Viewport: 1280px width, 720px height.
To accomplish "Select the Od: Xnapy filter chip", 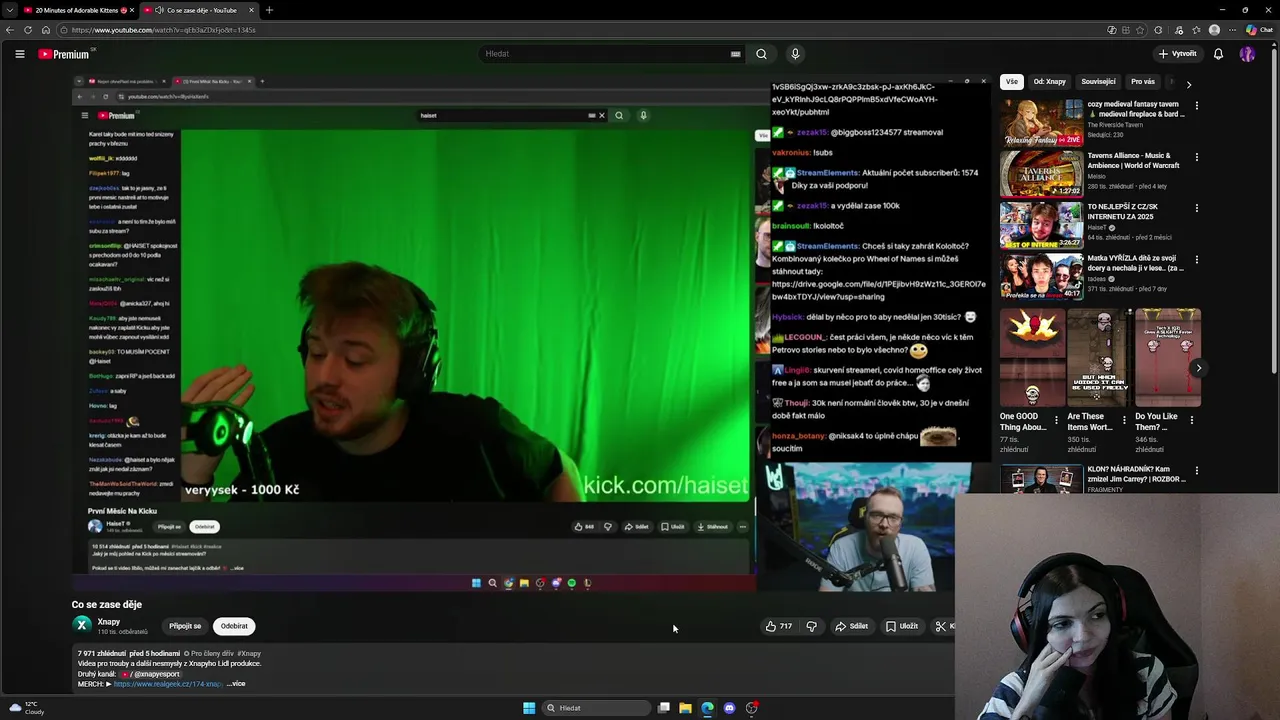I will tap(1050, 82).
